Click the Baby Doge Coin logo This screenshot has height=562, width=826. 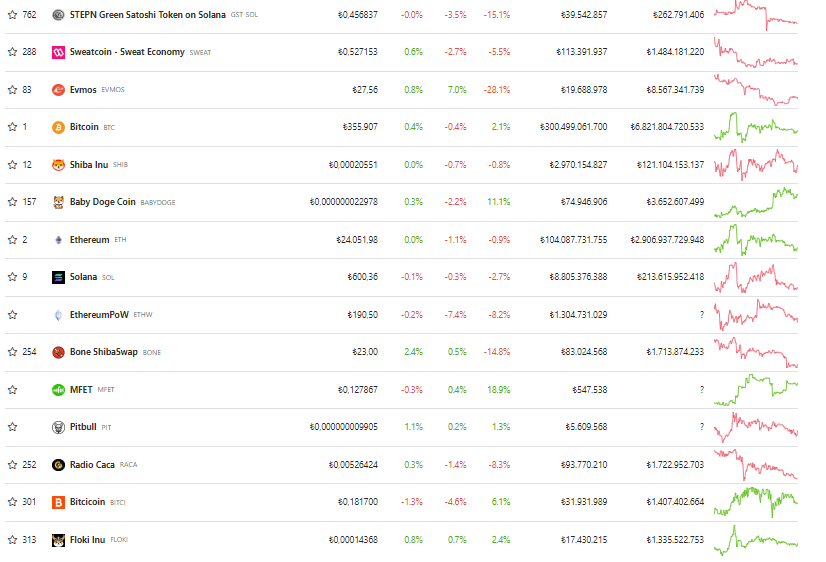tap(58, 202)
